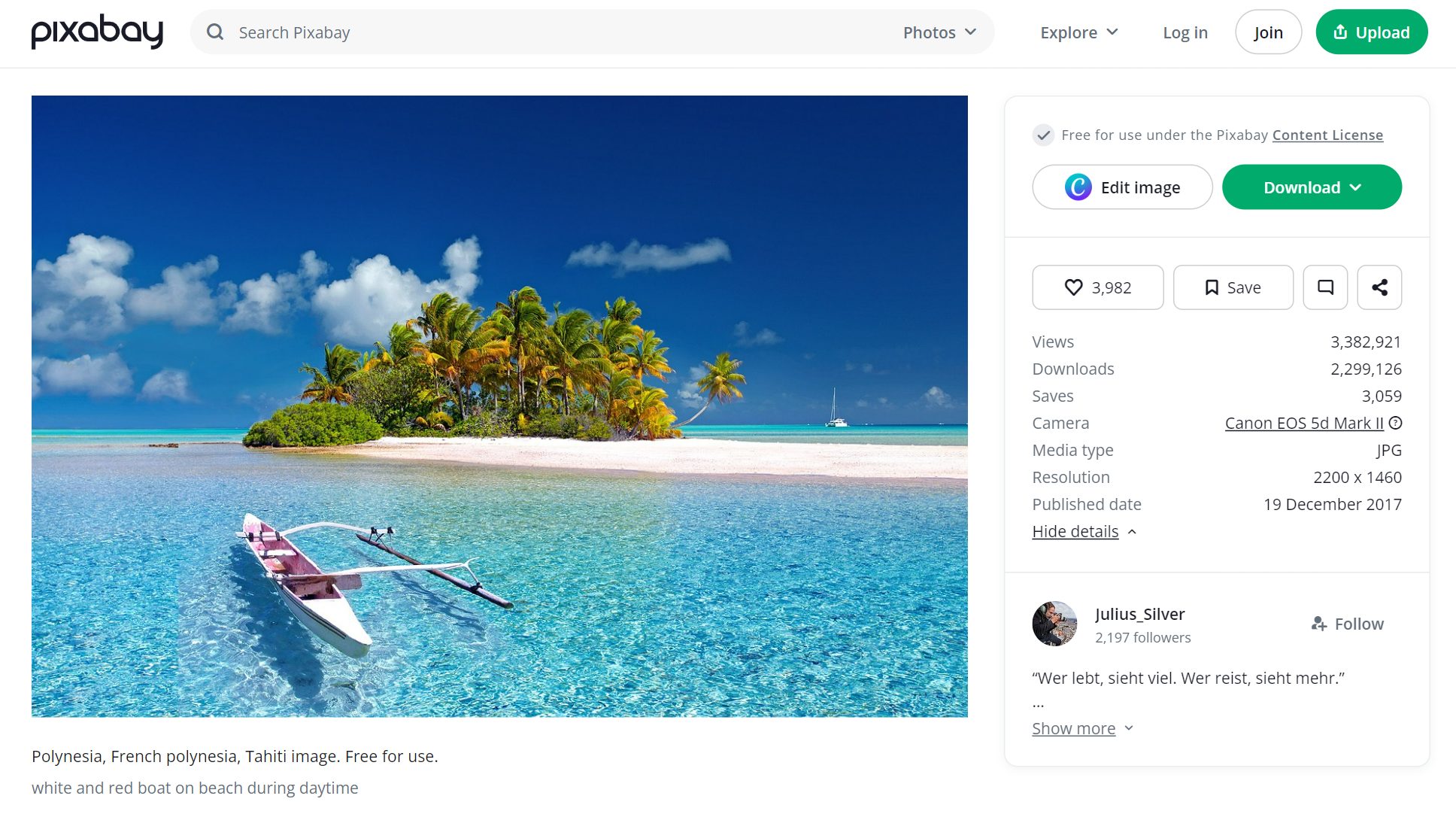This screenshot has width=1456, height=814.
Task: Open the Photos media type dropdown
Action: (939, 32)
